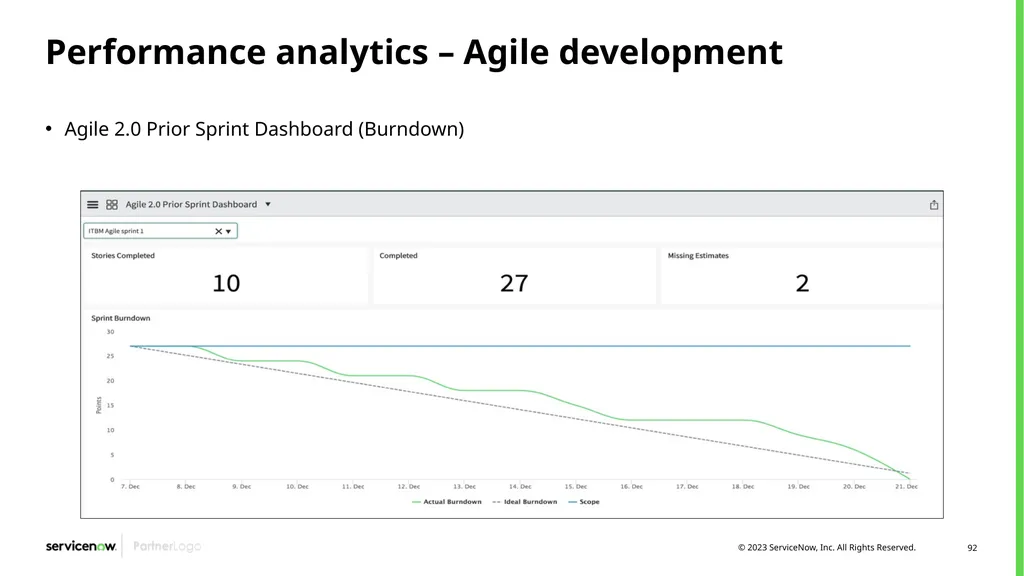
Task: Click the Performance analytics slide title
Action: 414,52
